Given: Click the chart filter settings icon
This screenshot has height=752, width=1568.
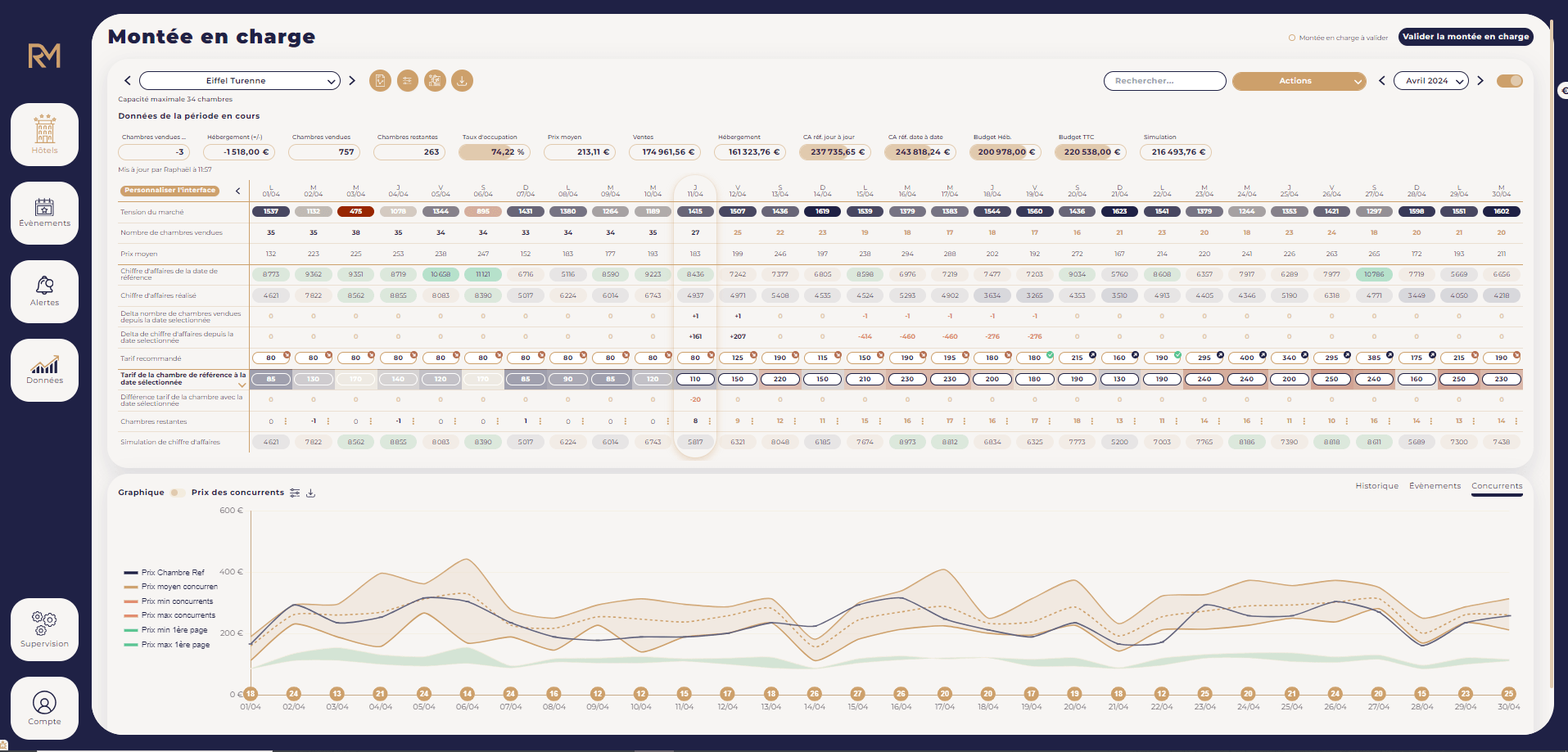Looking at the screenshot, I should tap(295, 493).
